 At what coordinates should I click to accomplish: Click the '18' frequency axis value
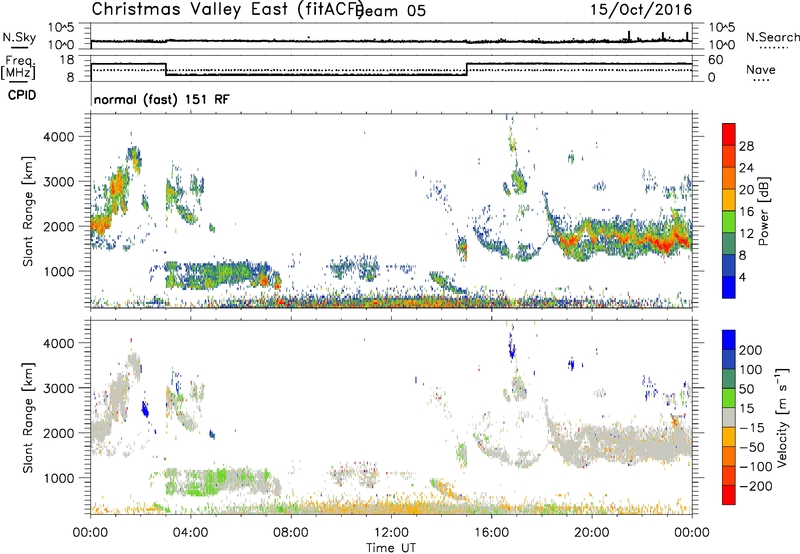(67, 60)
